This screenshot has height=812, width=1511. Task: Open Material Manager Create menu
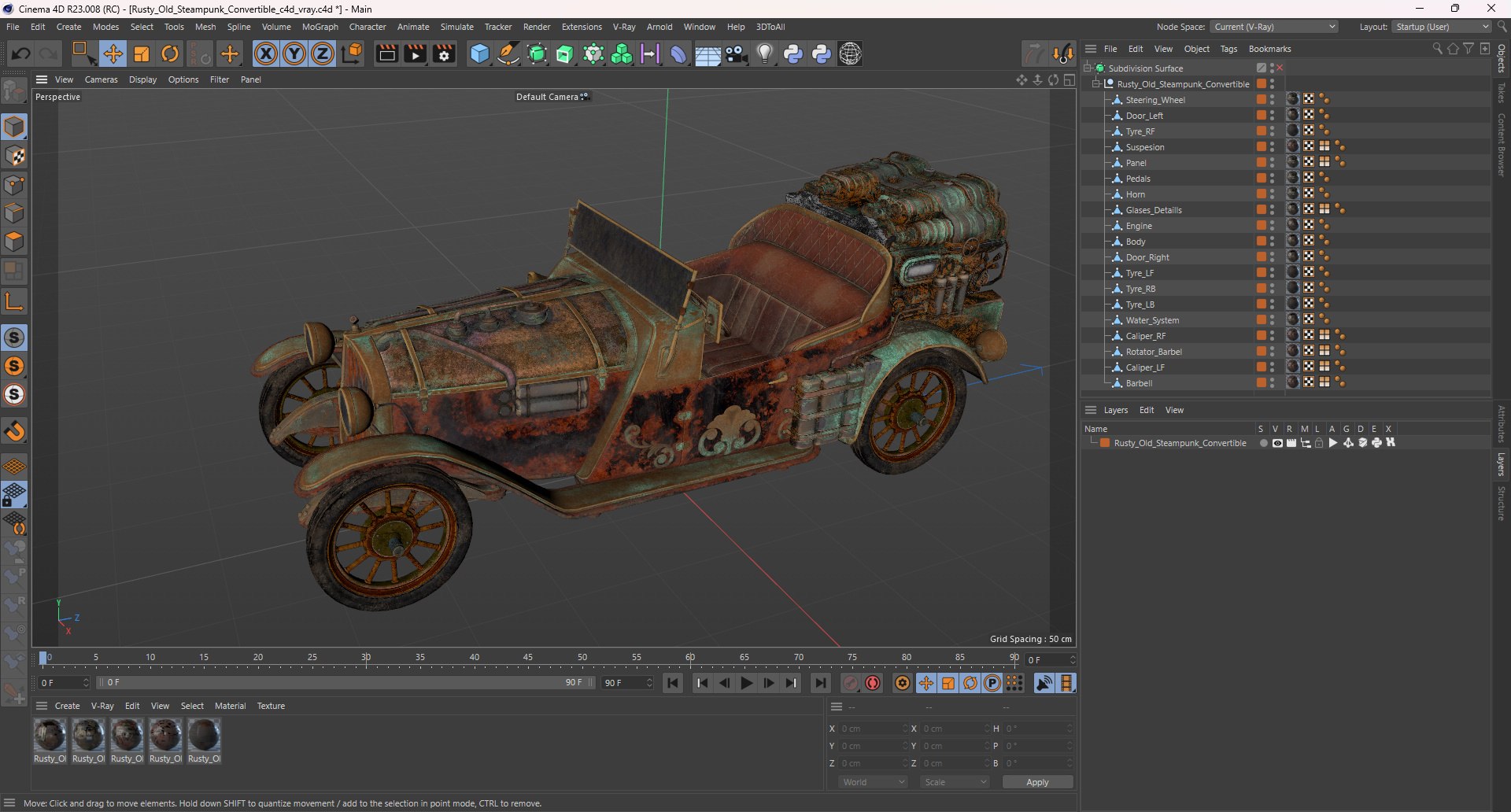click(67, 706)
